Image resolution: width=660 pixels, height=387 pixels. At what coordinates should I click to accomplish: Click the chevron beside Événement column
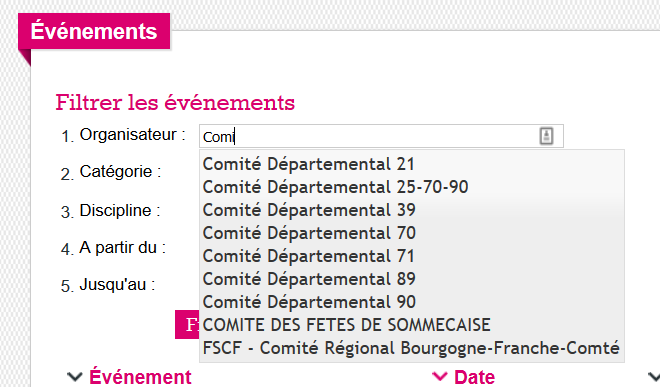[x=75, y=376]
